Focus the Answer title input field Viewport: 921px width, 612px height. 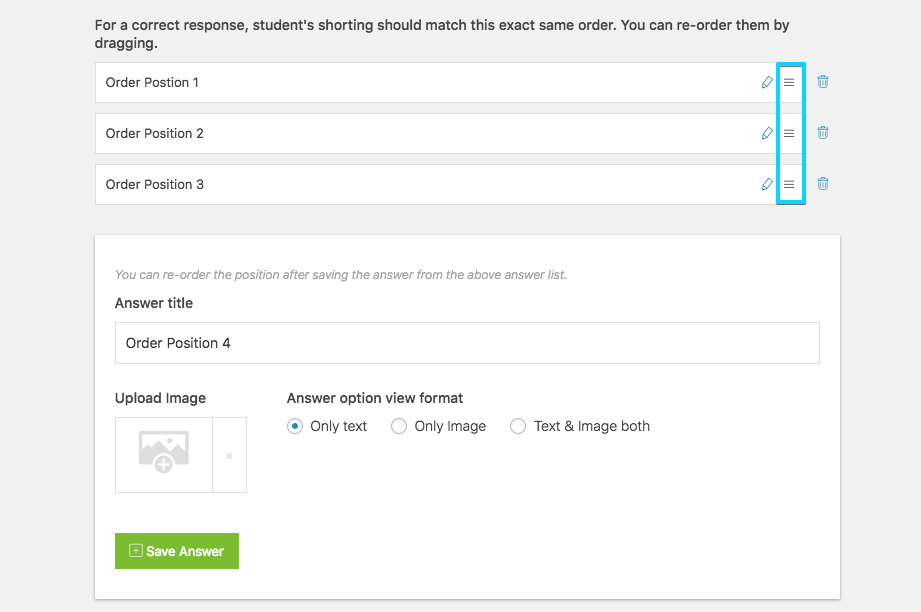[467, 343]
